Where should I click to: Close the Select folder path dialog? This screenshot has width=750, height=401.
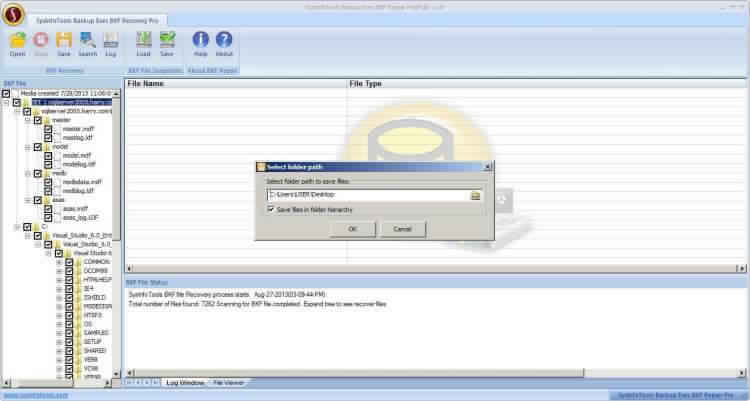coord(487,167)
